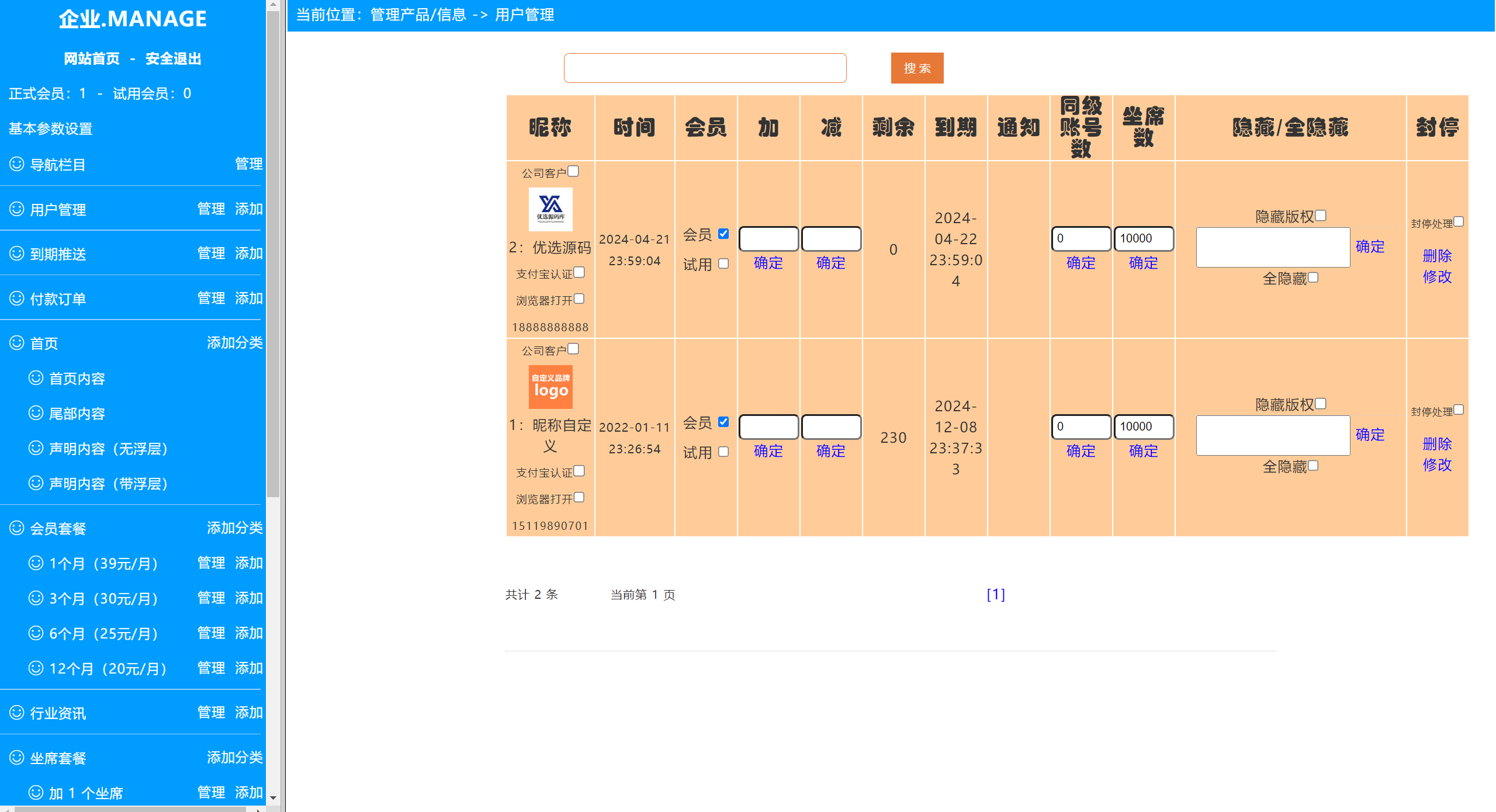The width and height of the screenshot is (1496, 812).
Task: Check 试用 checkbox in 优选源码 row
Action: [x=723, y=263]
